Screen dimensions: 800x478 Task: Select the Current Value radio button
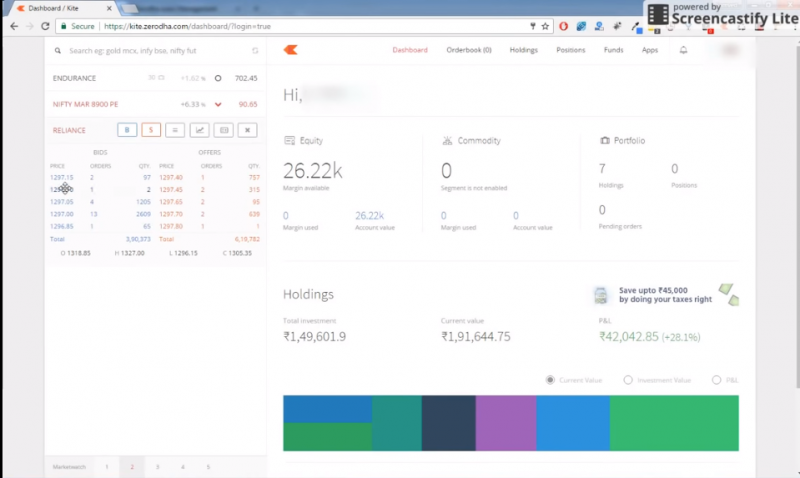550,380
